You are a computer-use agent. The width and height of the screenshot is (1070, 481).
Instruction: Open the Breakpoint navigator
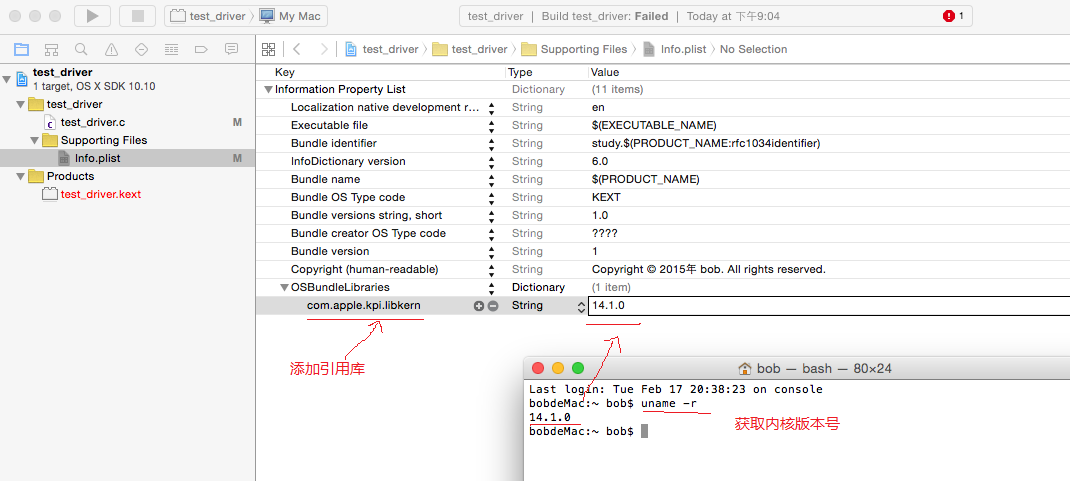pos(201,49)
